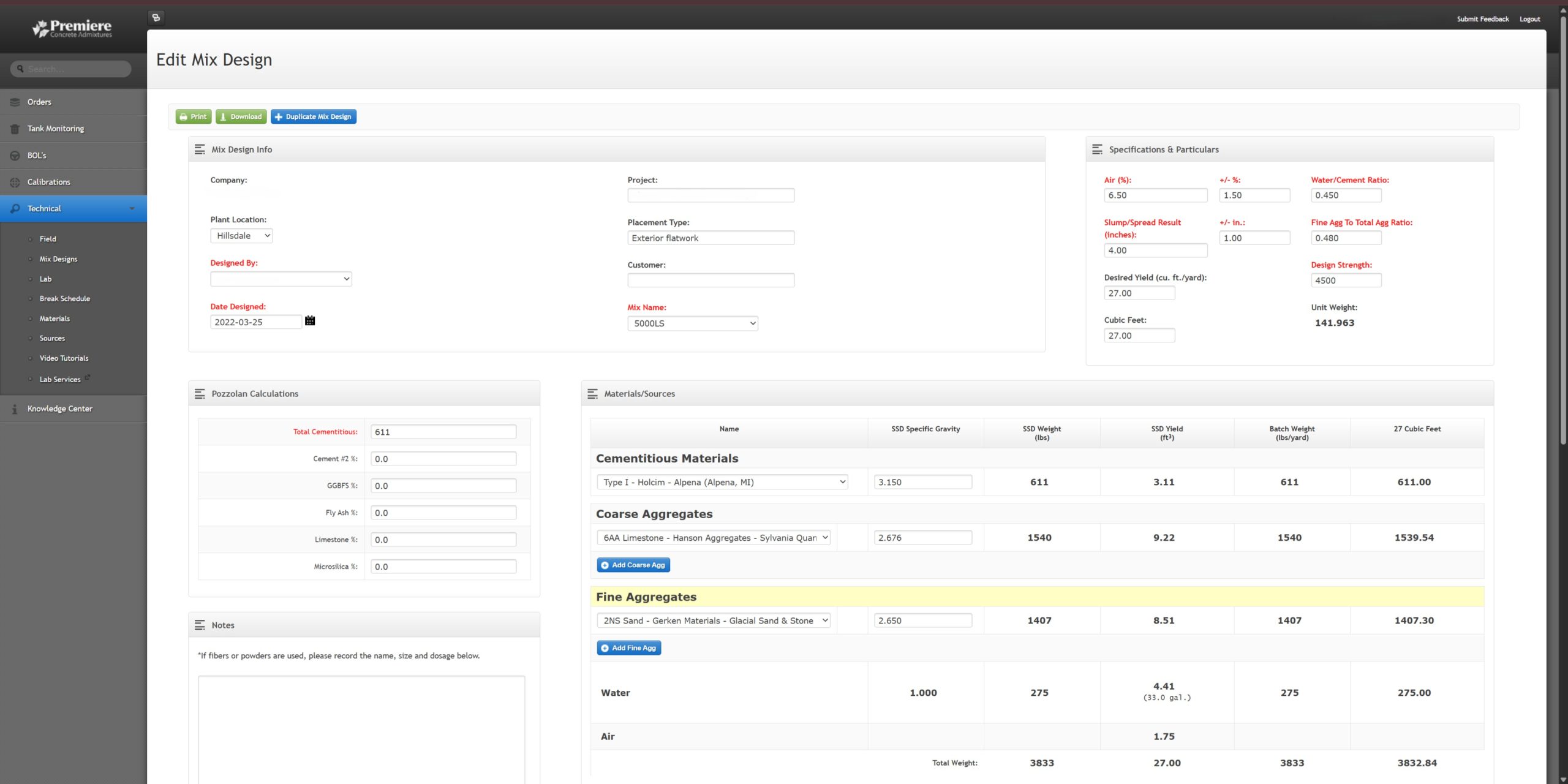1568x784 pixels.
Task: Open the Calibrations menu item
Action: coord(73,182)
